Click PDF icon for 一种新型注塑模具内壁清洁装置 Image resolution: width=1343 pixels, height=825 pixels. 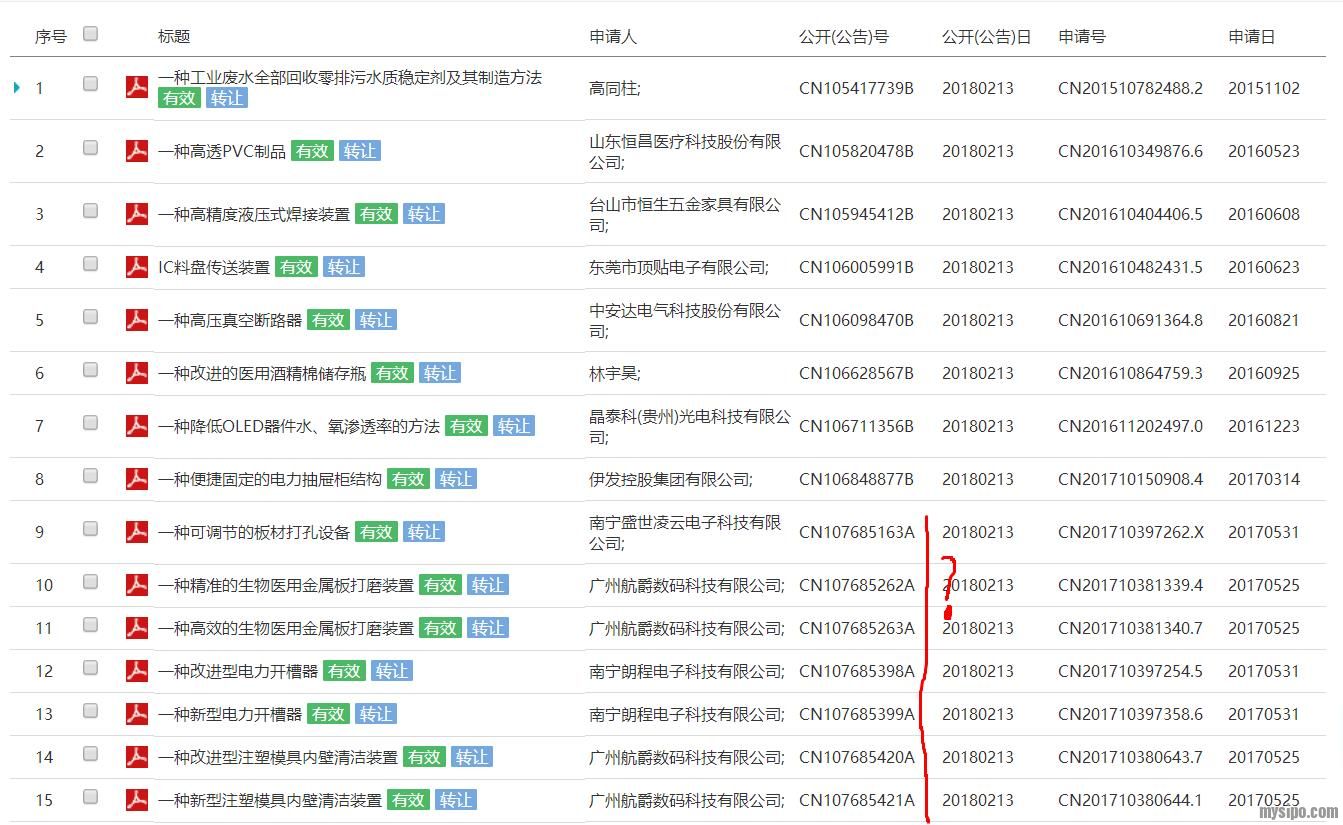136,800
